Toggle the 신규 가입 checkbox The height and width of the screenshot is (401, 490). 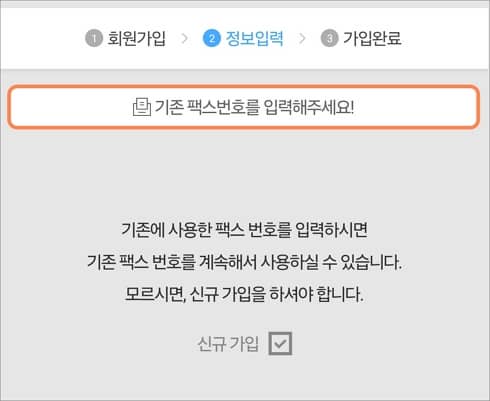[x=280, y=343]
